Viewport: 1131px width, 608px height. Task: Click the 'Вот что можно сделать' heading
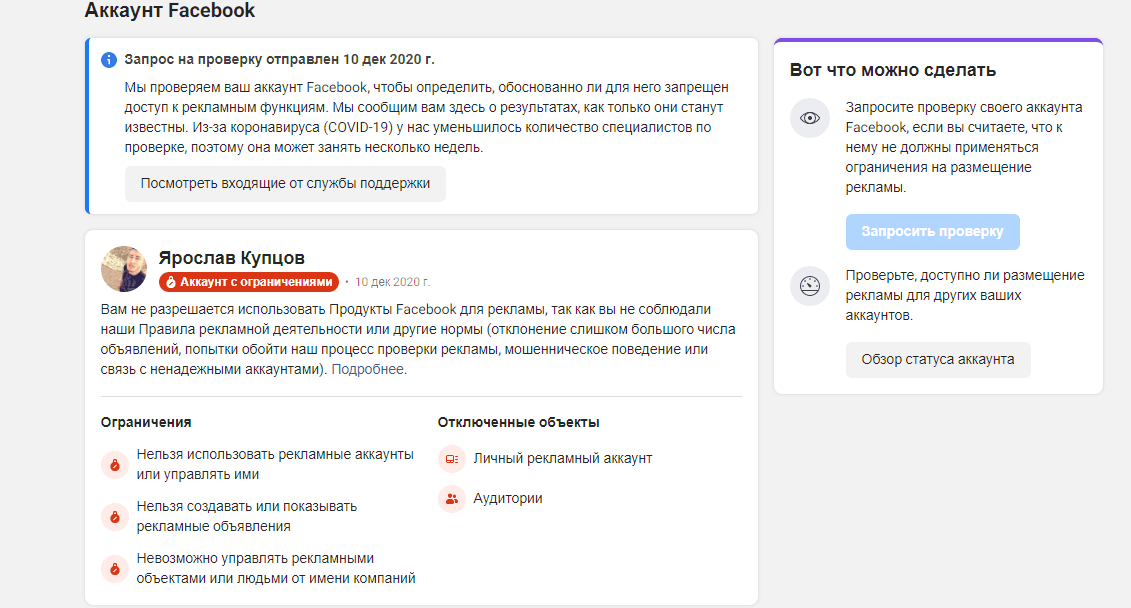893,70
